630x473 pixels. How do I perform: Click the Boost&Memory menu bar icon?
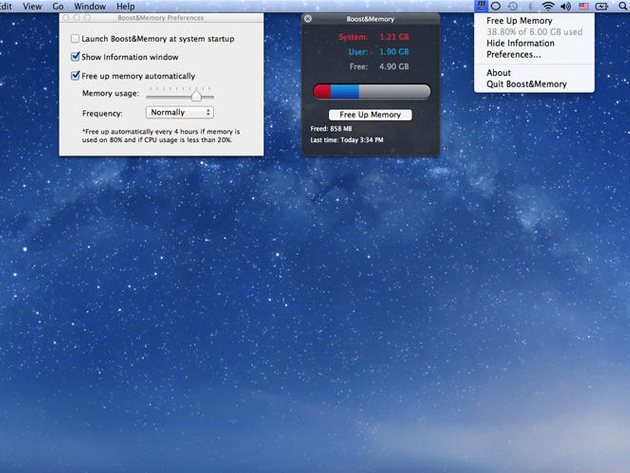pyautogui.click(x=481, y=6)
